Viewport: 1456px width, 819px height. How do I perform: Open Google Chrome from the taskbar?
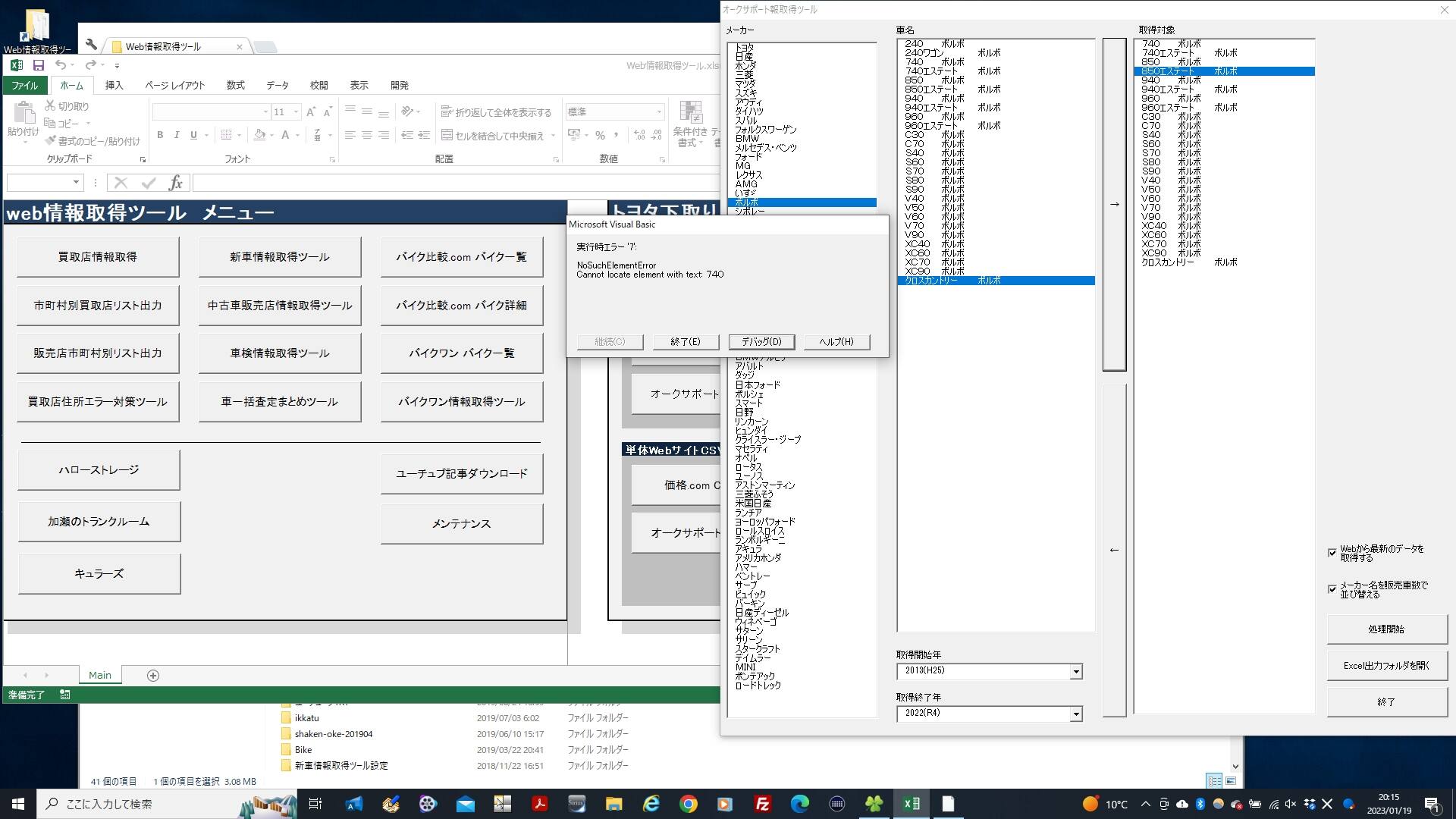click(688, 804)
